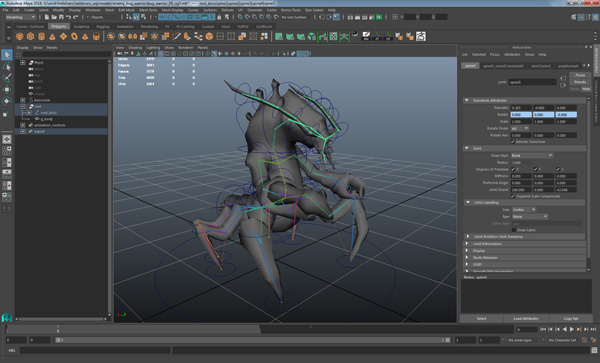Toggle Degrees of Freedom Z checkbox
Viewport: 600px width, 363px height.
(x=558, y=169)
